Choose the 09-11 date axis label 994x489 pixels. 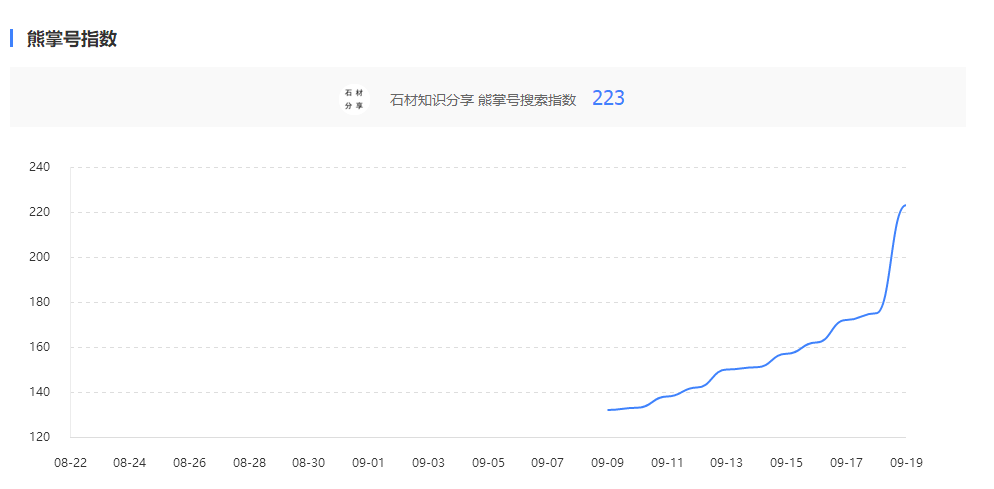(667, 463)
